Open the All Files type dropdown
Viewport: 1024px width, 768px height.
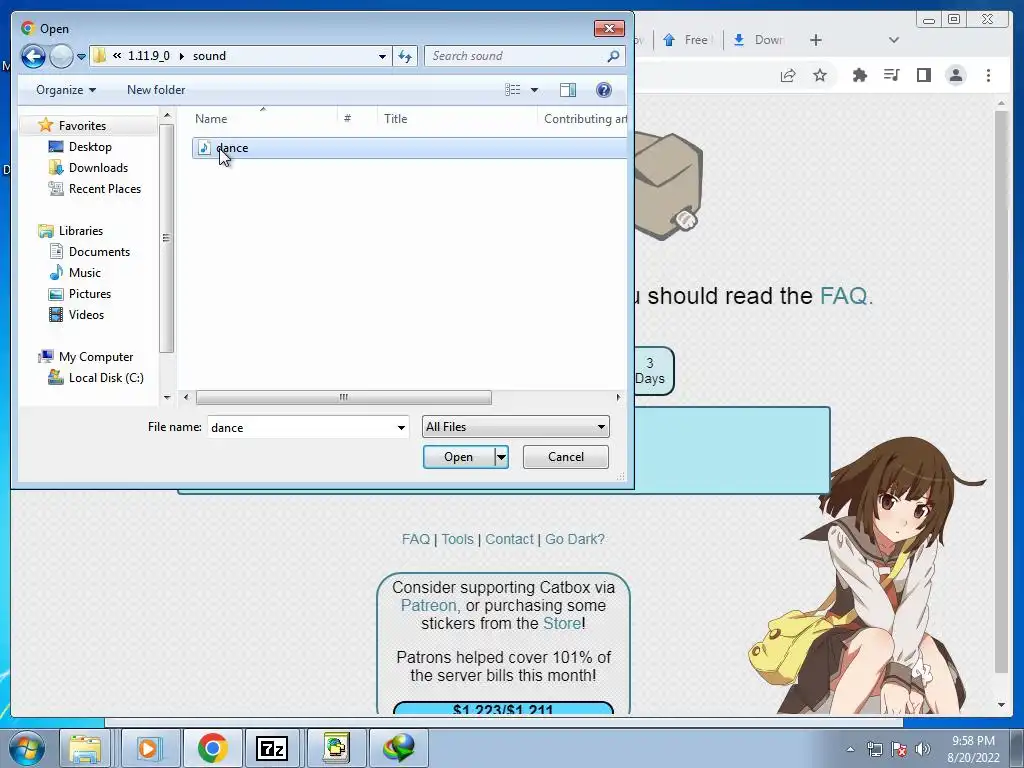pyautogui.click(x=515, y=426)
